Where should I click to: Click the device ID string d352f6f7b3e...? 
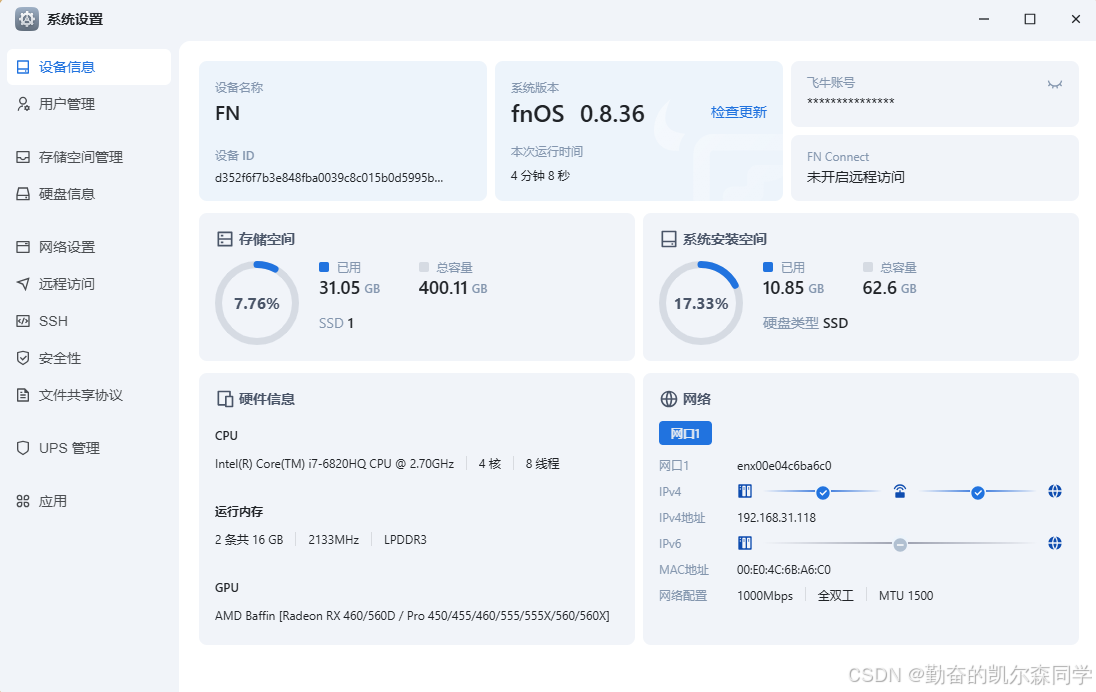pos(329,178)
